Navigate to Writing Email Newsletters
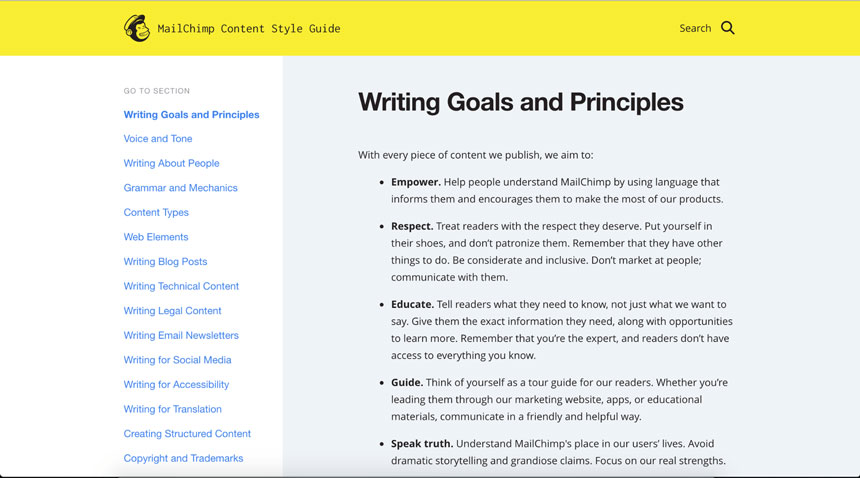The image size is (860, 478). coord(181,335)
